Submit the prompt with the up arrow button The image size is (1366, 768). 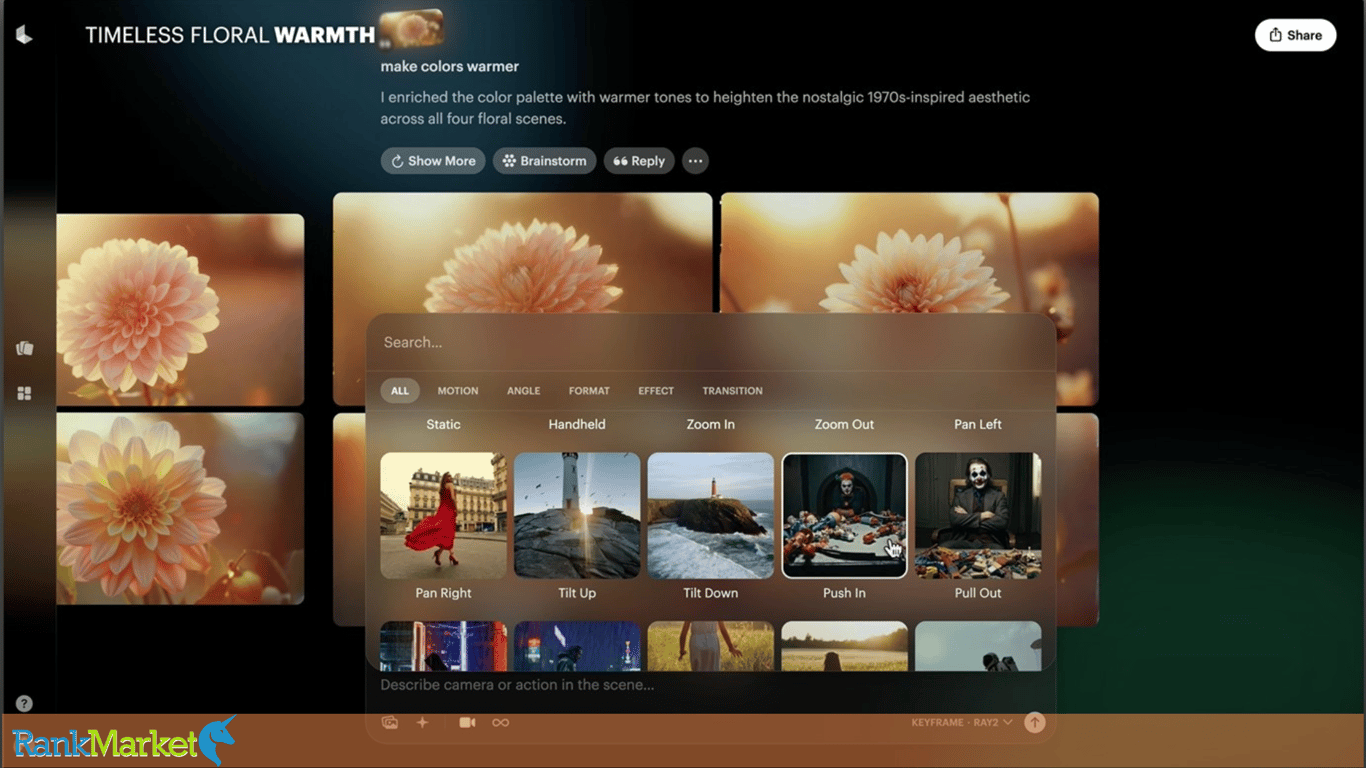click(x=1035, y=722)
